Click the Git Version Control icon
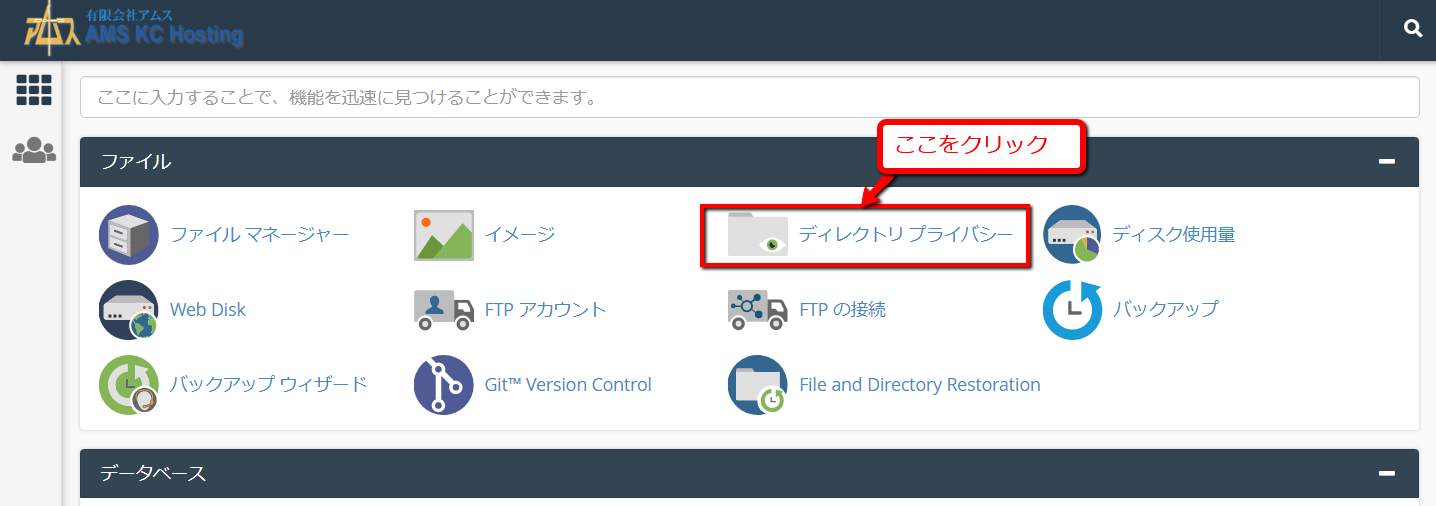Image resolution: width=1436 pixels, height=506 pixels. coord(444,385)
